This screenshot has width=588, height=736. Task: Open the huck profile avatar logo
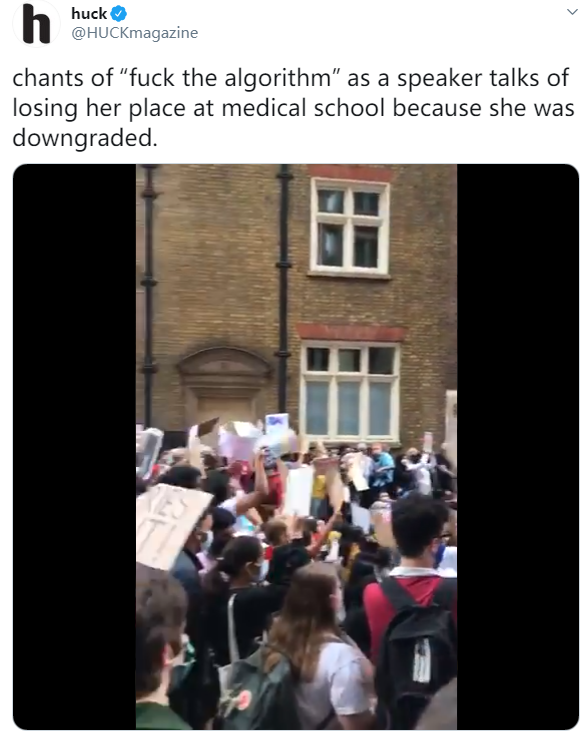(36, 24)
